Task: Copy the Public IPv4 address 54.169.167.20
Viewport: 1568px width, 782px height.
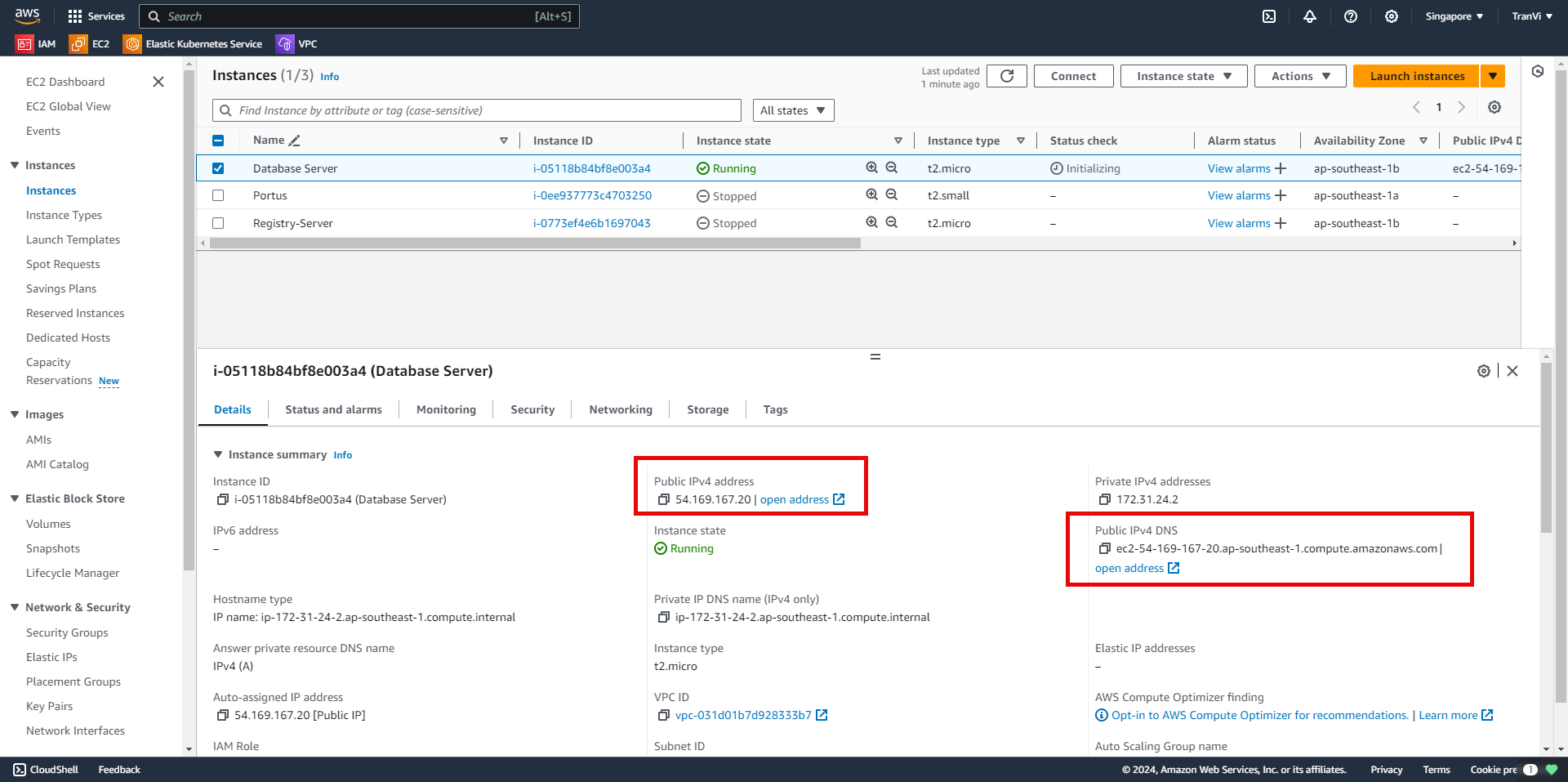Action: (x=664, y=499)
